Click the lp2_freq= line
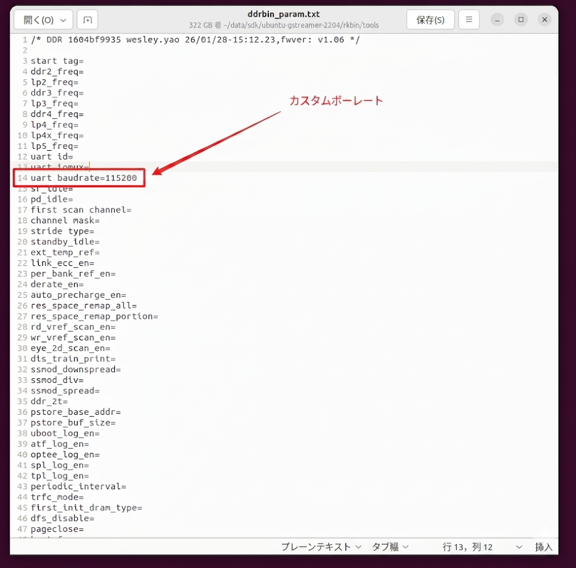The image size is (576, 568). [x=54, y=82]
